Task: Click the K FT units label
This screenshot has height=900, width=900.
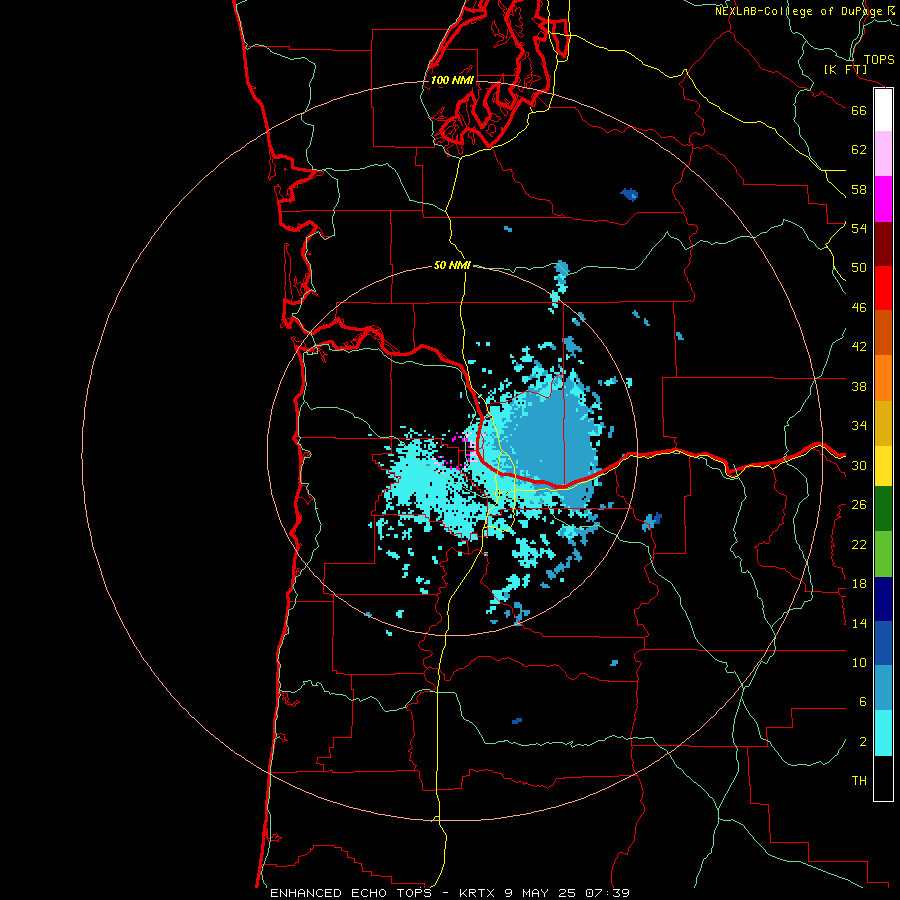Action: (x=845, y=69)
